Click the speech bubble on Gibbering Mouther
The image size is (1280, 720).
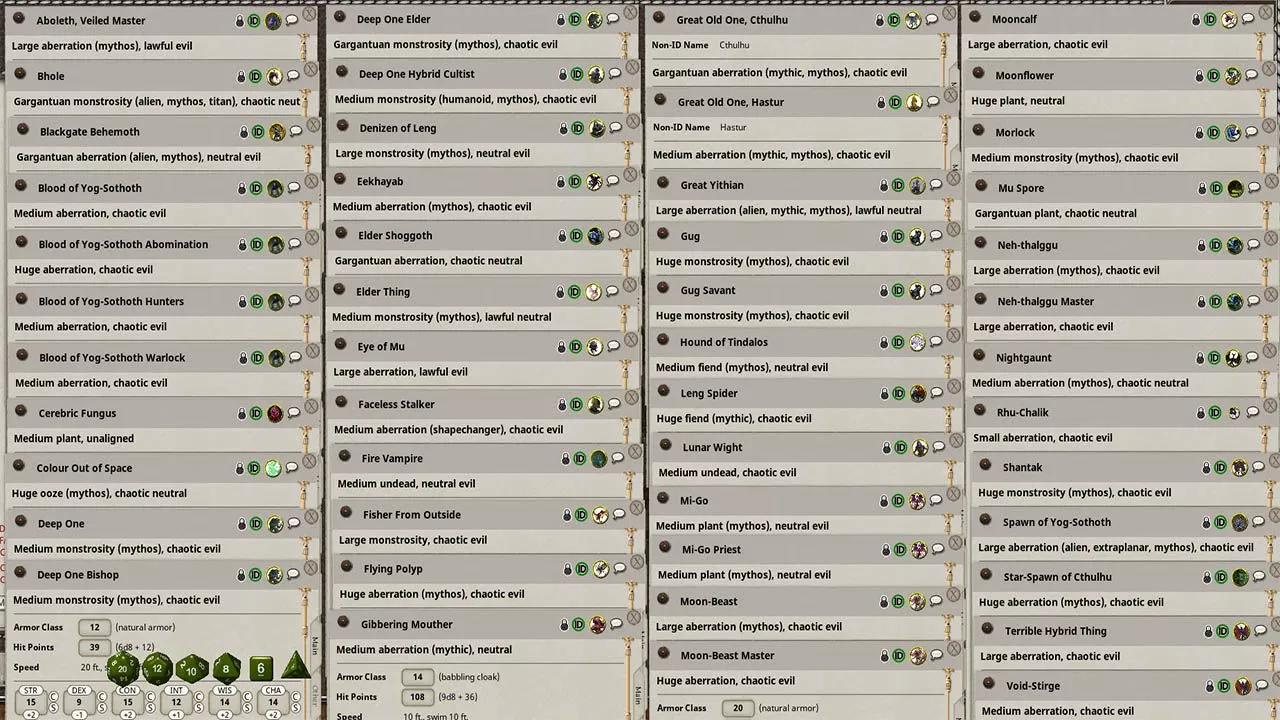click(618, 625)
